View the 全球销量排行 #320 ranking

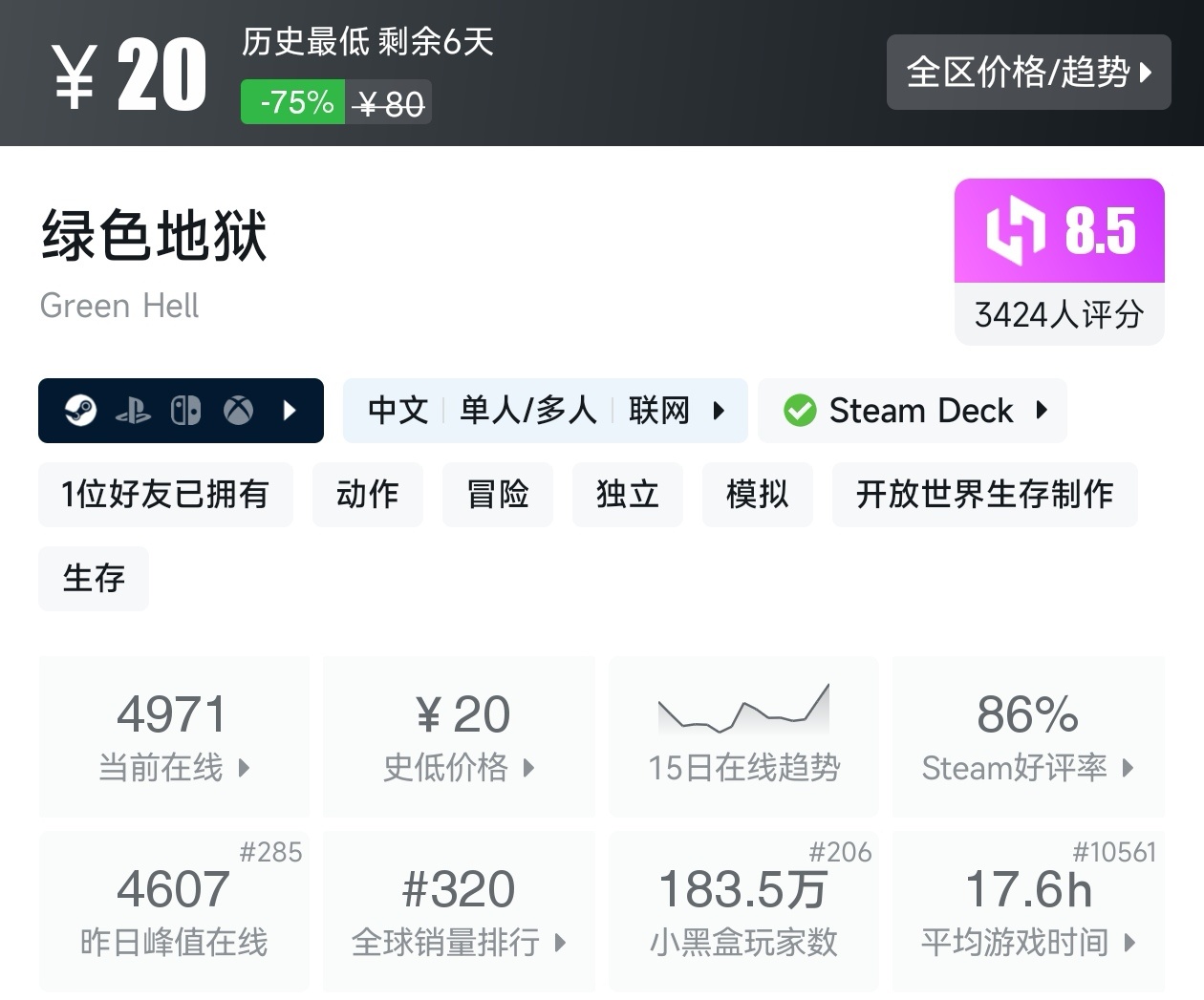459,910
